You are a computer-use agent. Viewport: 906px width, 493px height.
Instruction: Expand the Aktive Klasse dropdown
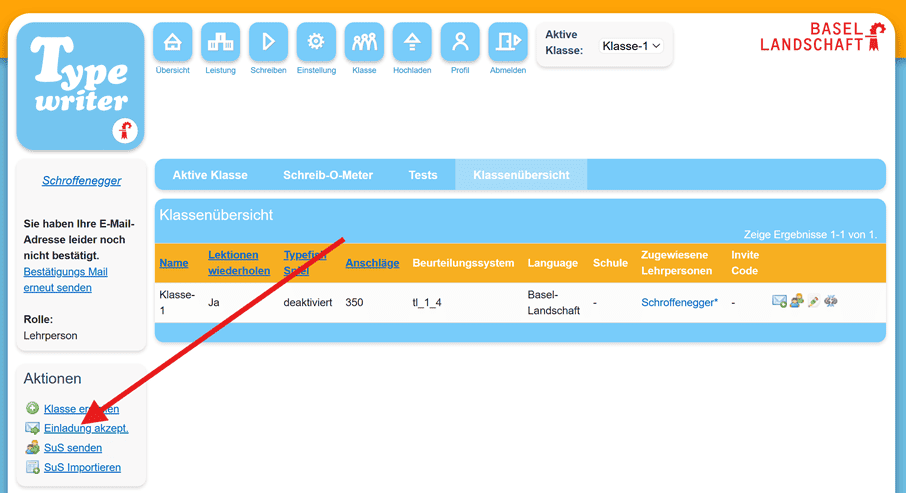pos(631,46)
